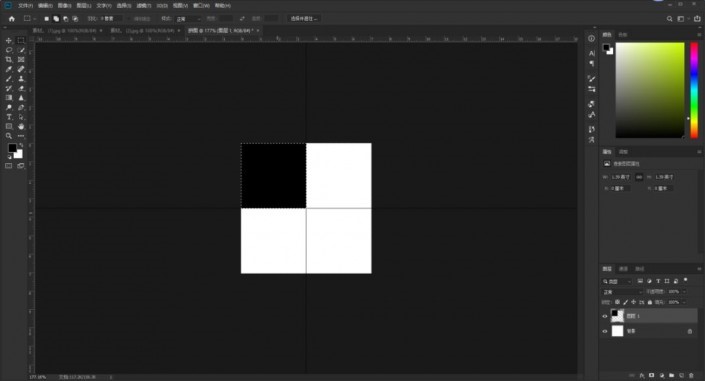Swap foreground and background colors
Viewport: 705px width, 381px height.
21,145
